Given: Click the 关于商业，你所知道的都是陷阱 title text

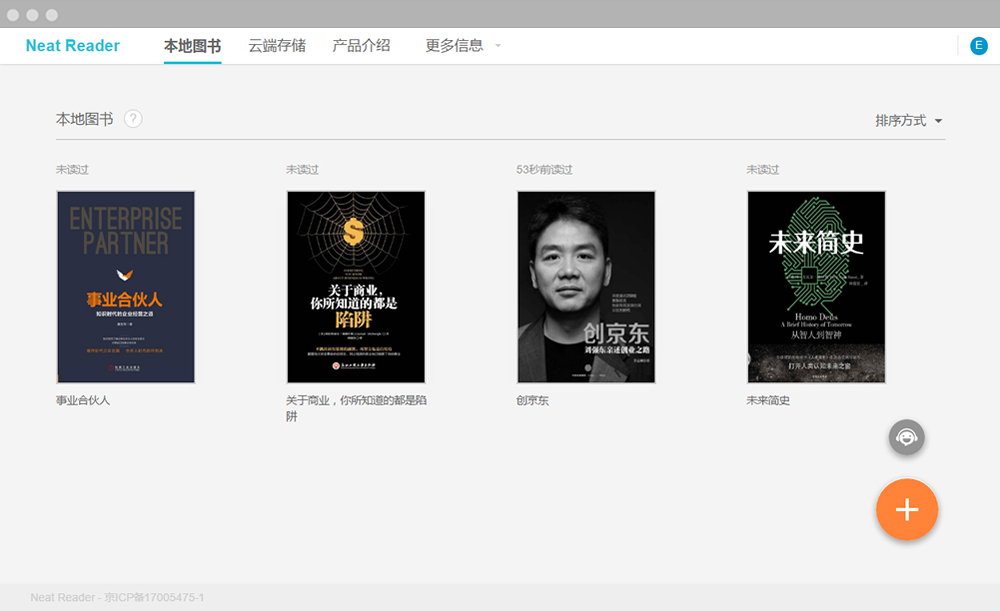Looking at the screenshot, I should 356,408.
